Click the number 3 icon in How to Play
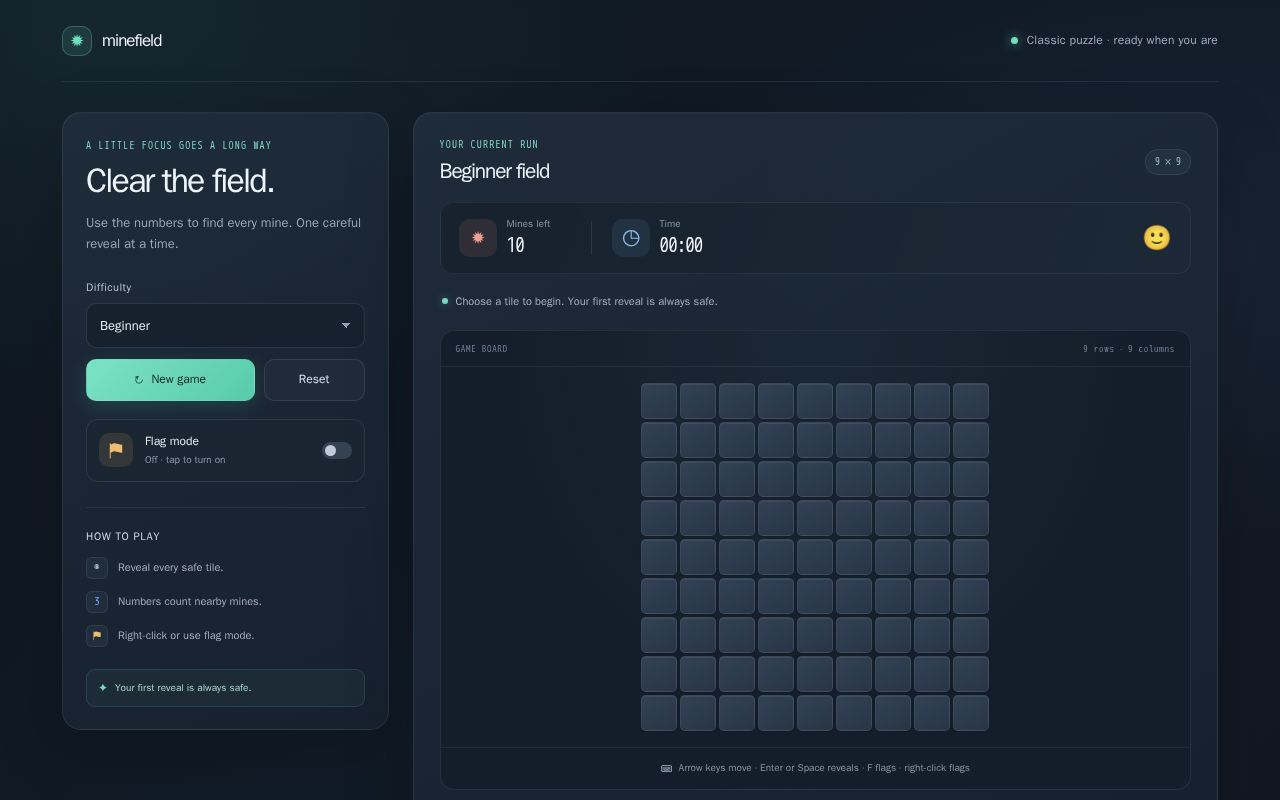Image resolution: width=1280 pixels, height=800 pixels. pos(97,602)
